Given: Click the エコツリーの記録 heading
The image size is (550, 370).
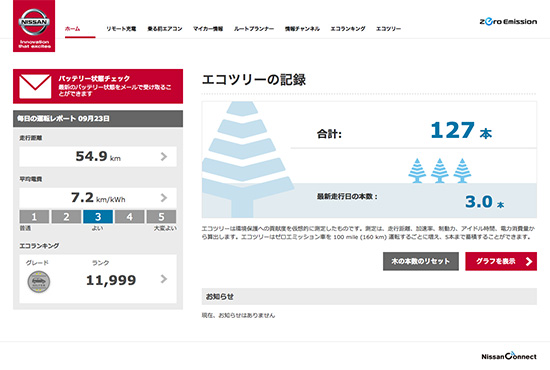Looking at the screenshot, I should (254, 80).
